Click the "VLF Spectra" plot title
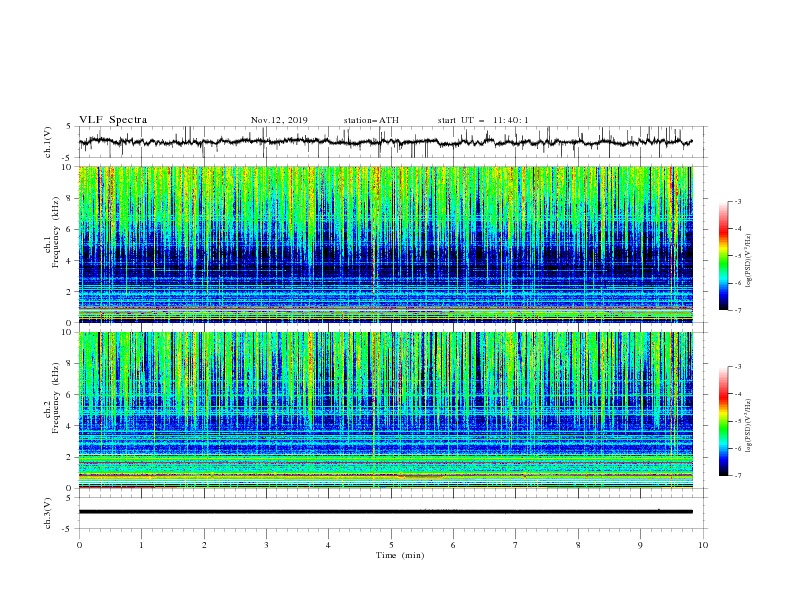The height and width of the screenshot is (612, 792). 113,120
